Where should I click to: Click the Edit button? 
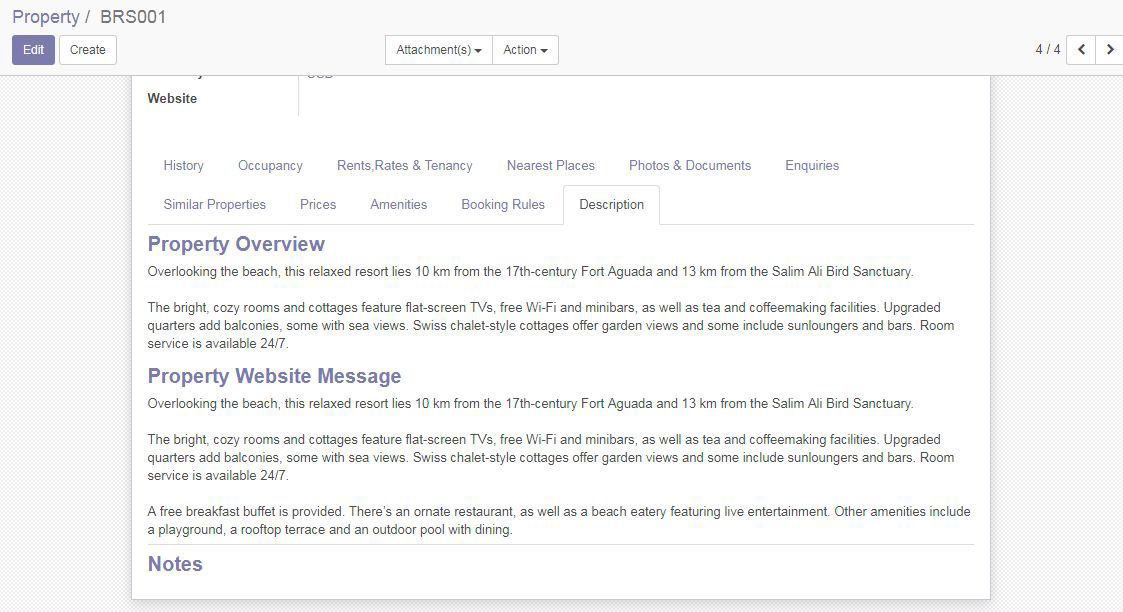point(33,50)
